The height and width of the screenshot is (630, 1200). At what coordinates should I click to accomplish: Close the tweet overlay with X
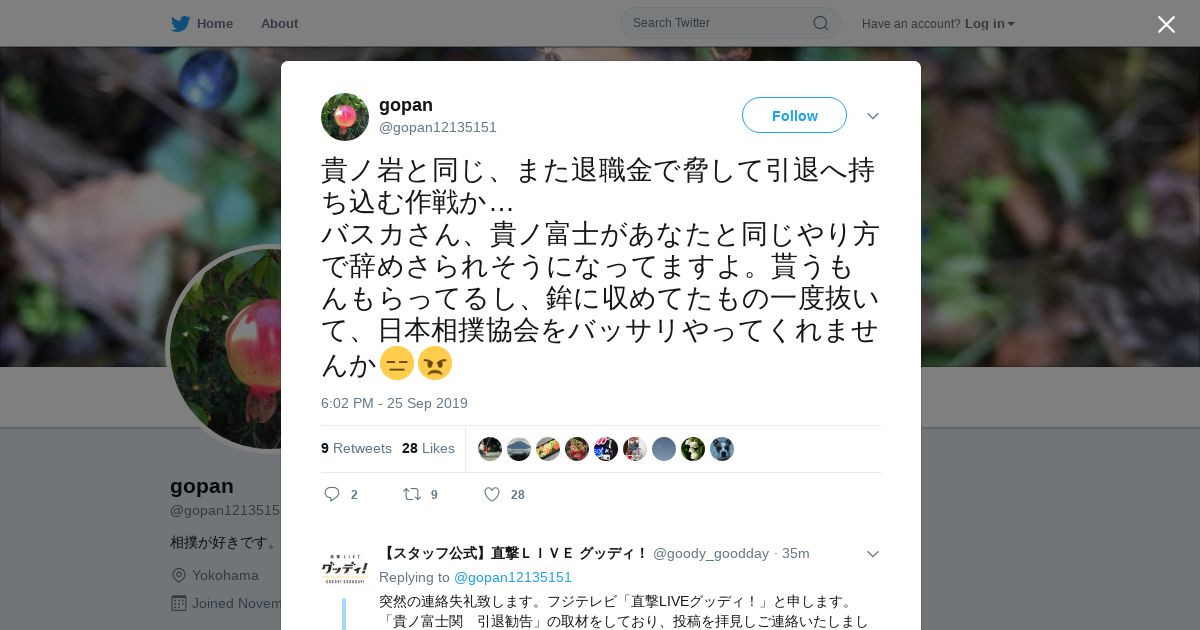coord(1166,24)
